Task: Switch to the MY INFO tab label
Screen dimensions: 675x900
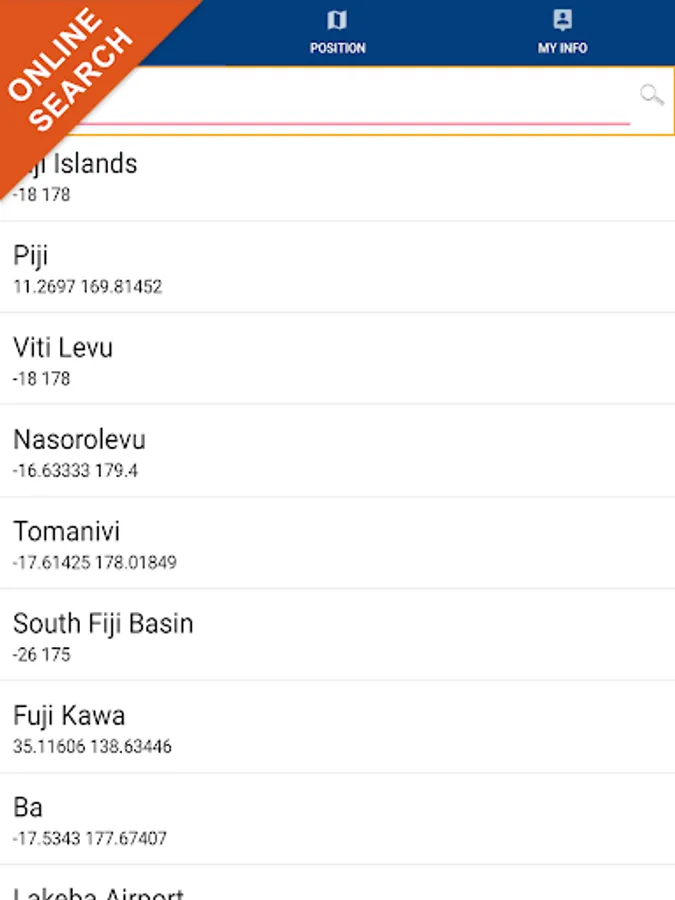Action: tap(562, 48)
